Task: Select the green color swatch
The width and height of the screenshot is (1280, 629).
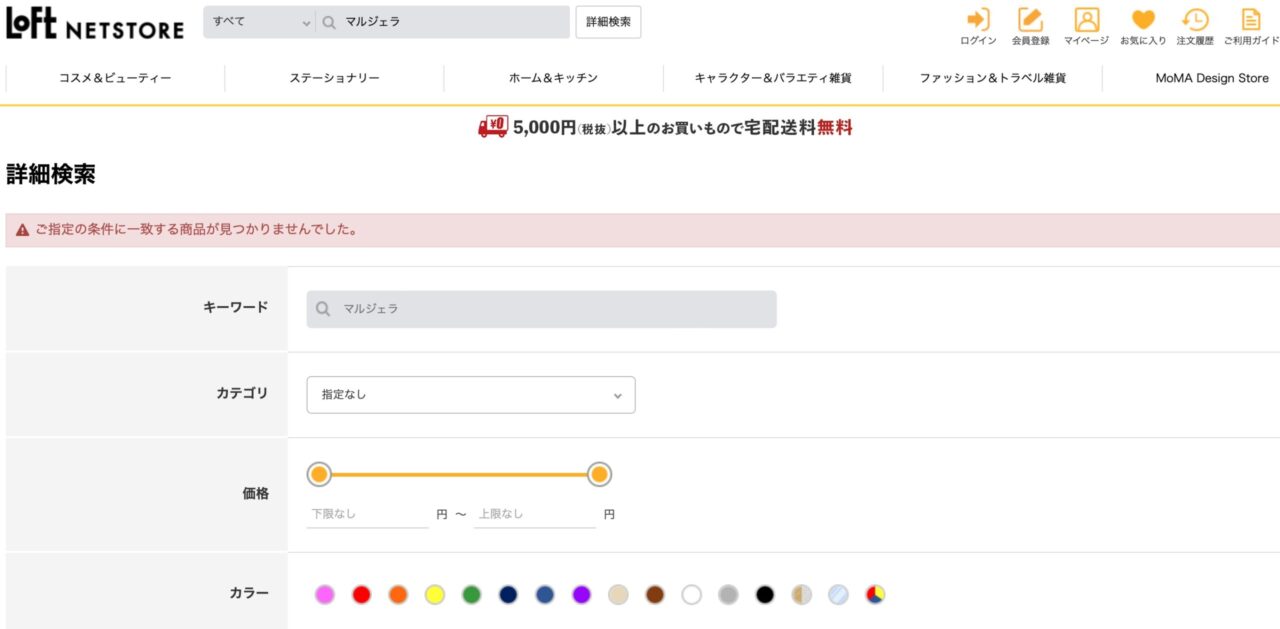Action: pos(472,595)
